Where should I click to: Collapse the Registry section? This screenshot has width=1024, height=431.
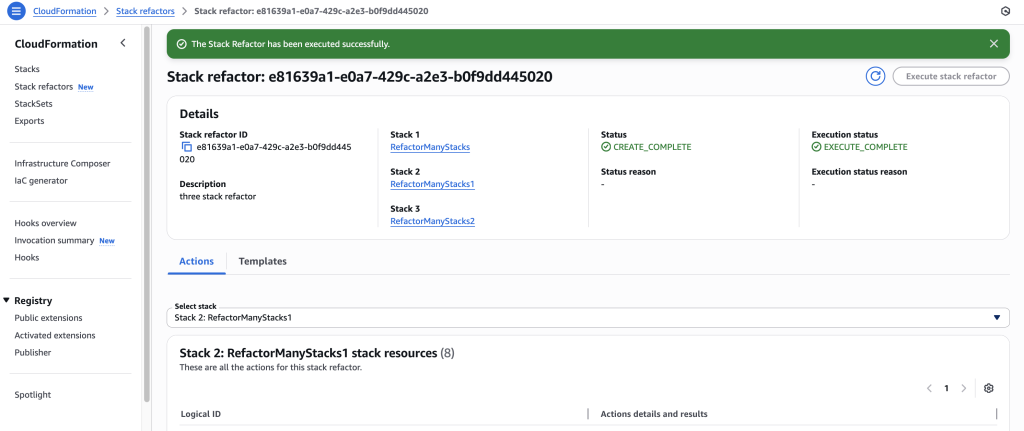pos(7,300)
